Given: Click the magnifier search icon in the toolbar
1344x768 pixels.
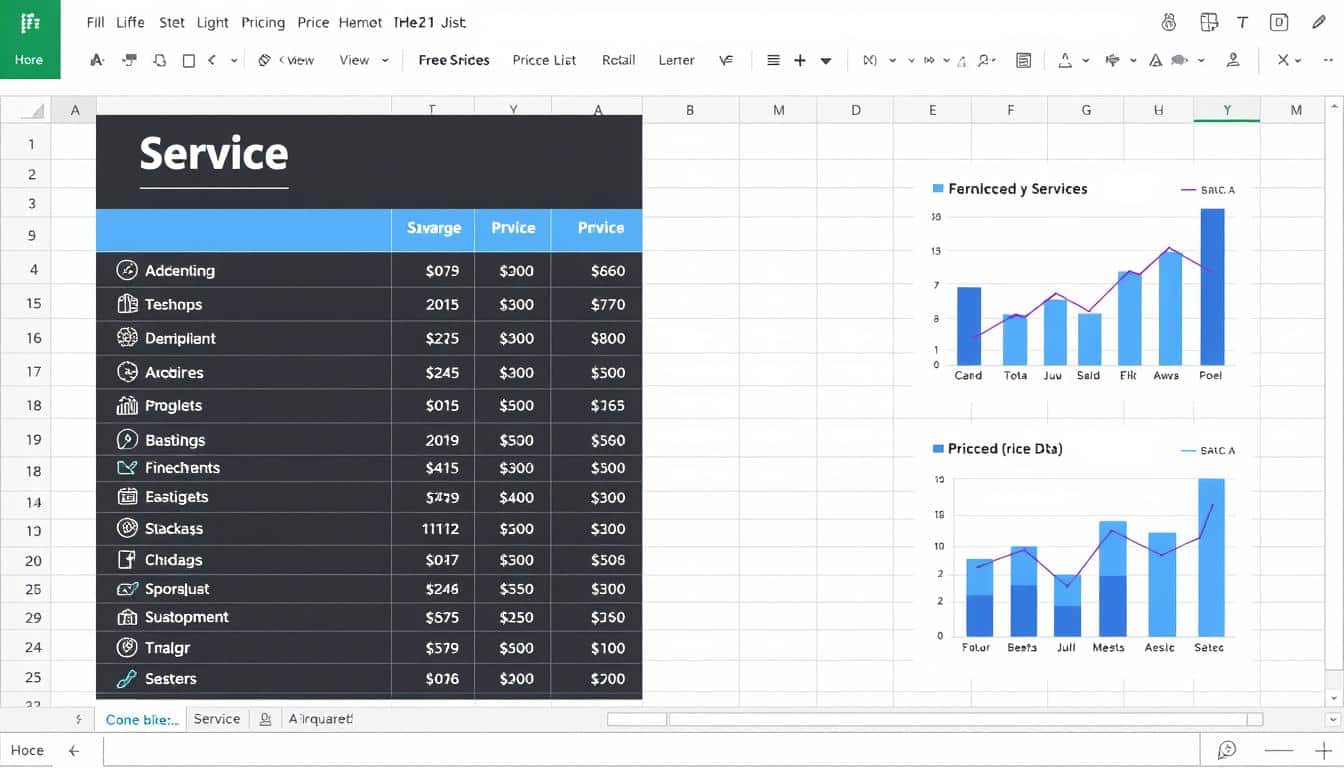Looking at the screenshot, I should click(x=984, y=60).
